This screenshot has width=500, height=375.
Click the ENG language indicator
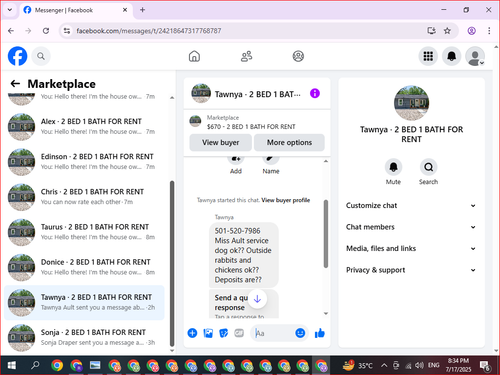point(434,365)
